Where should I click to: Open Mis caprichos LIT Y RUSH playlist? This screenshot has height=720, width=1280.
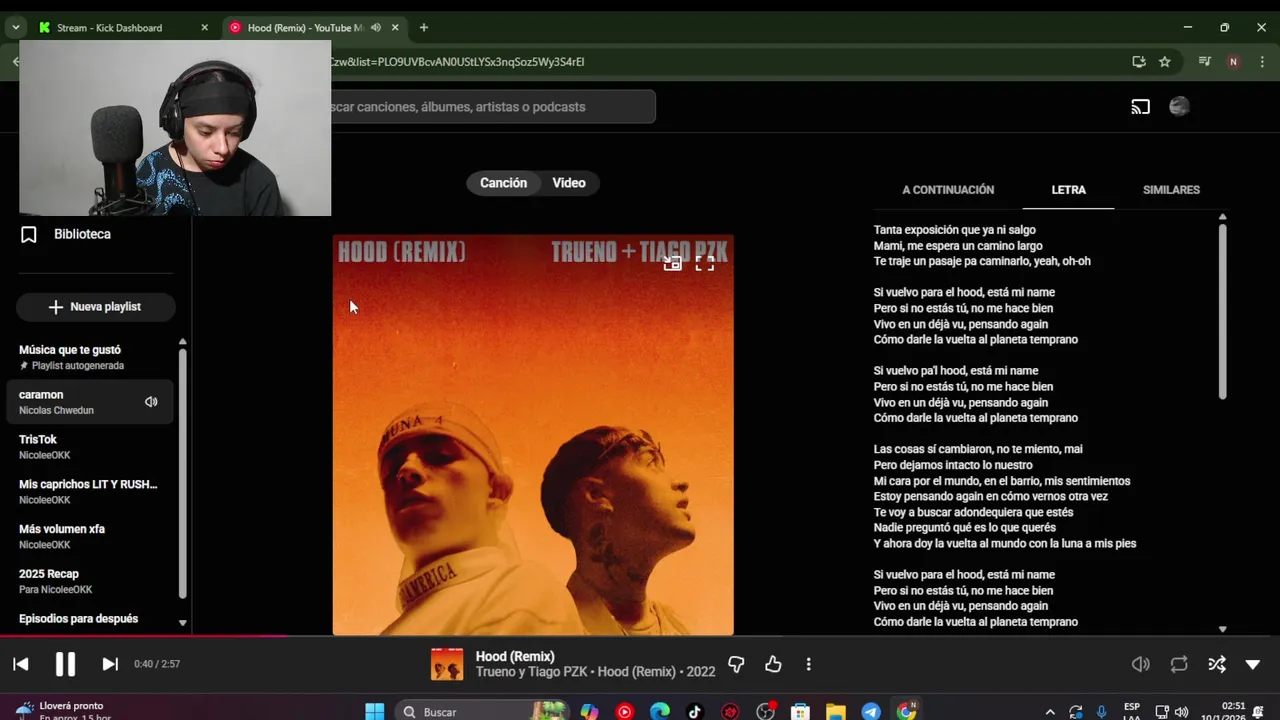[90, 492]
